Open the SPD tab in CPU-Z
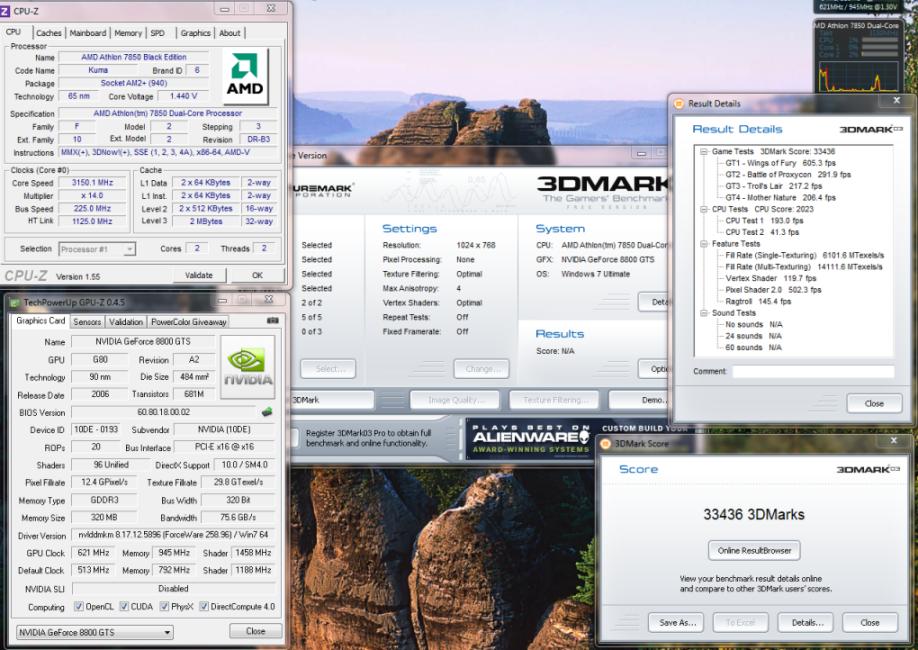This screenshot has height=650, width=918. point(157,33)
